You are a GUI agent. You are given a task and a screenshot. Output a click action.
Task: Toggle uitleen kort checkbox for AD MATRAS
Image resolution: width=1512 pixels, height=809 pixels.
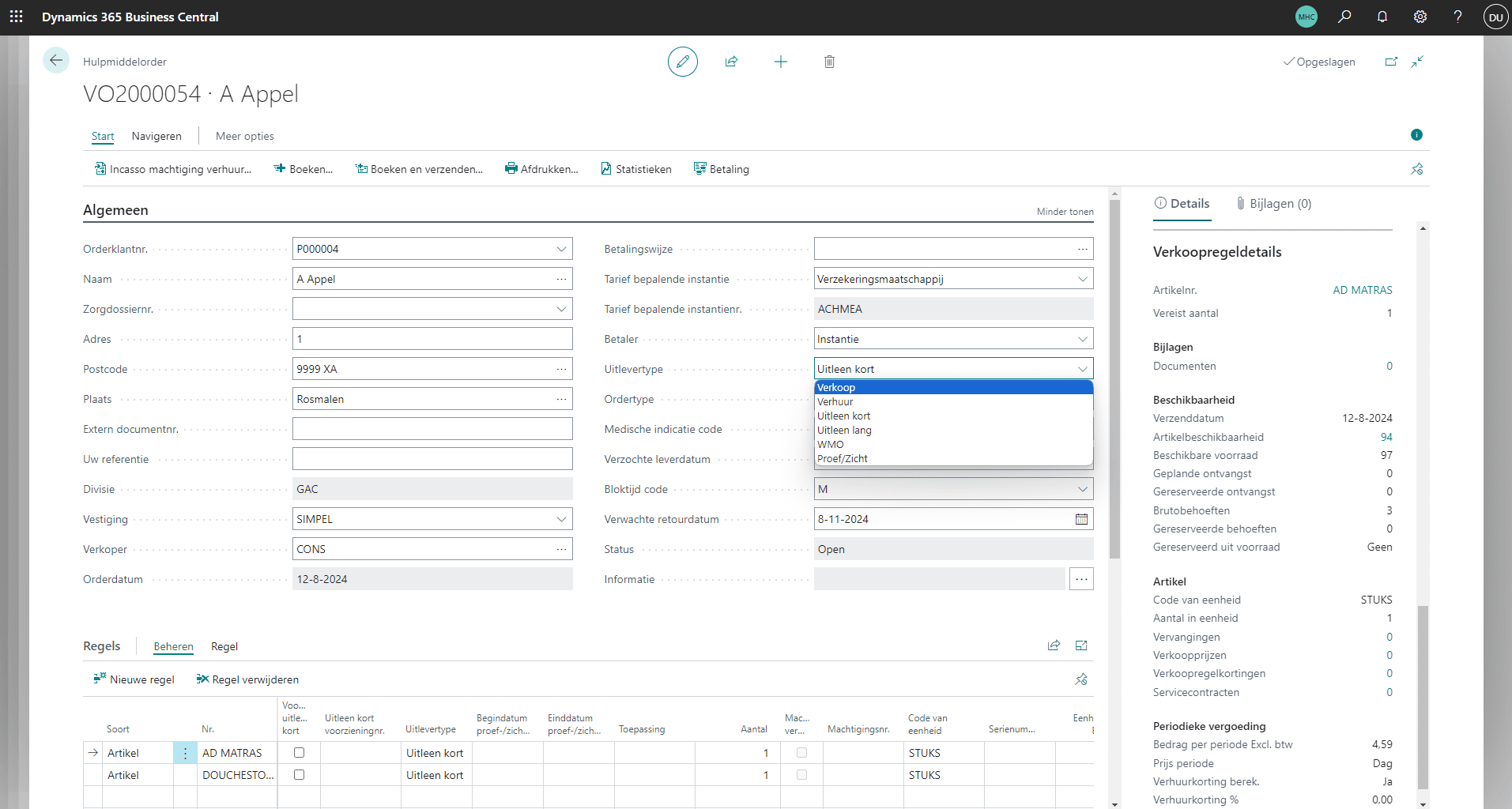click(299, 753)
